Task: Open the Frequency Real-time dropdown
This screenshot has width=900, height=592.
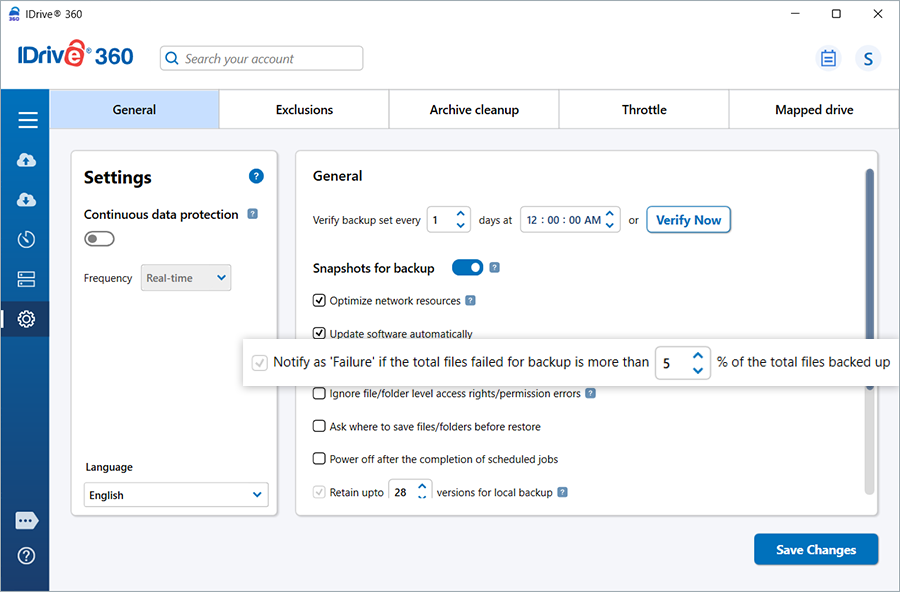Action: point(186,278)
